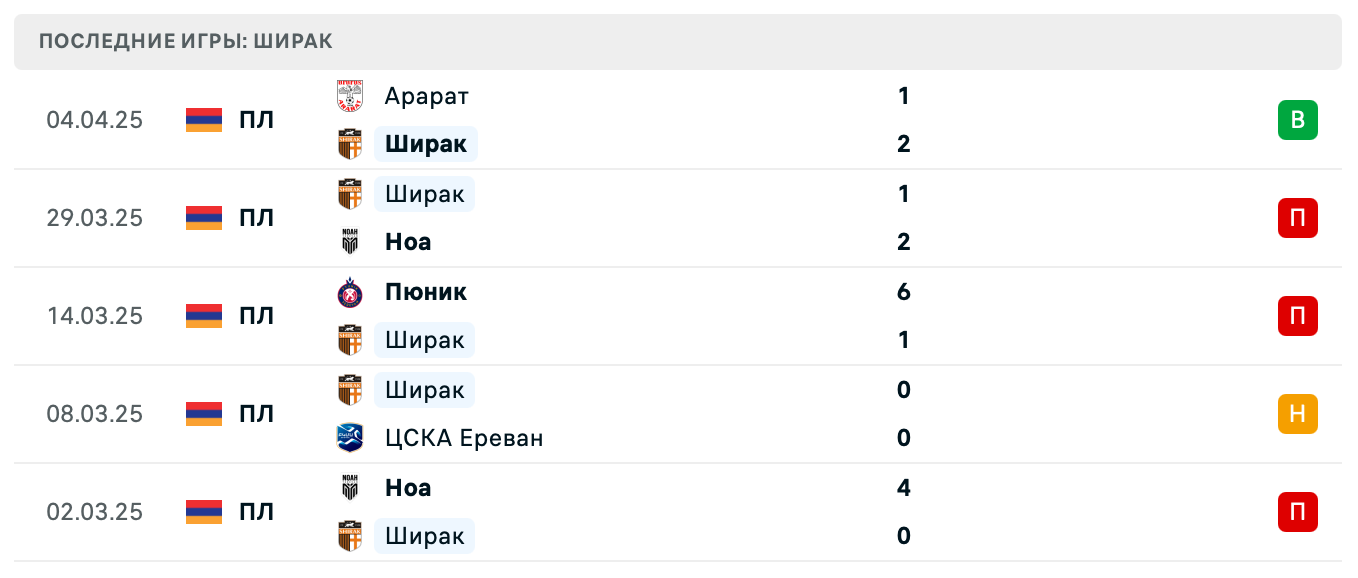Click the green В win badge
The width and height of the screenshot is (1358, 578).
(1298, 119)
